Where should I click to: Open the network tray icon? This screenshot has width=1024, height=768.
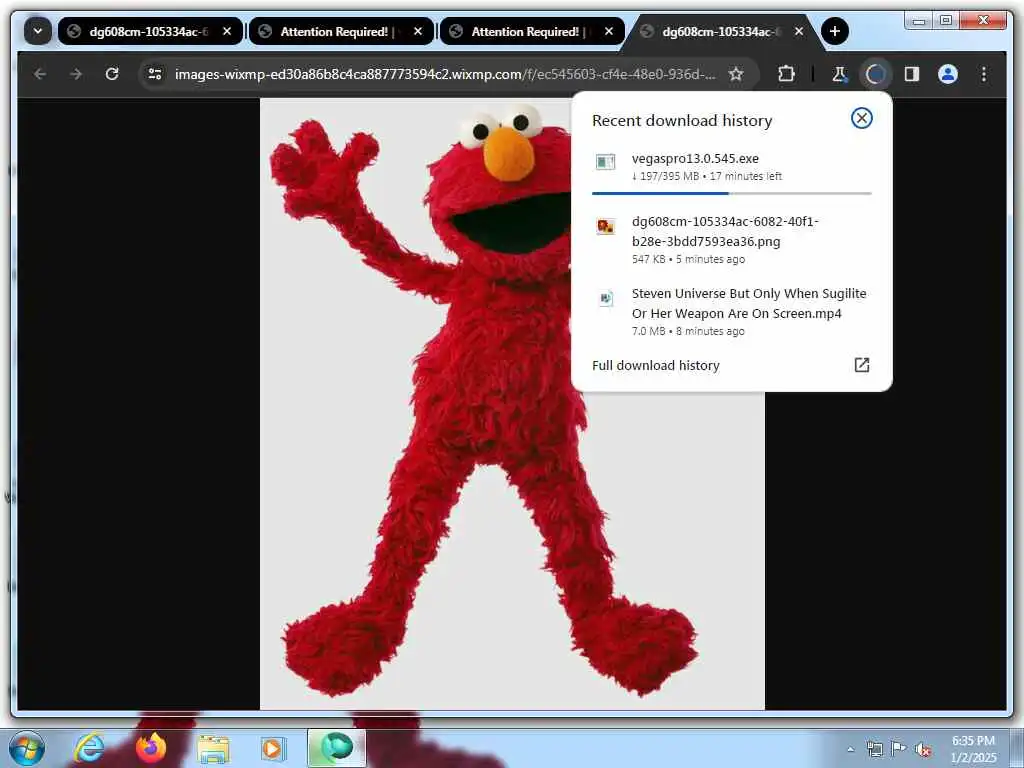874,749
